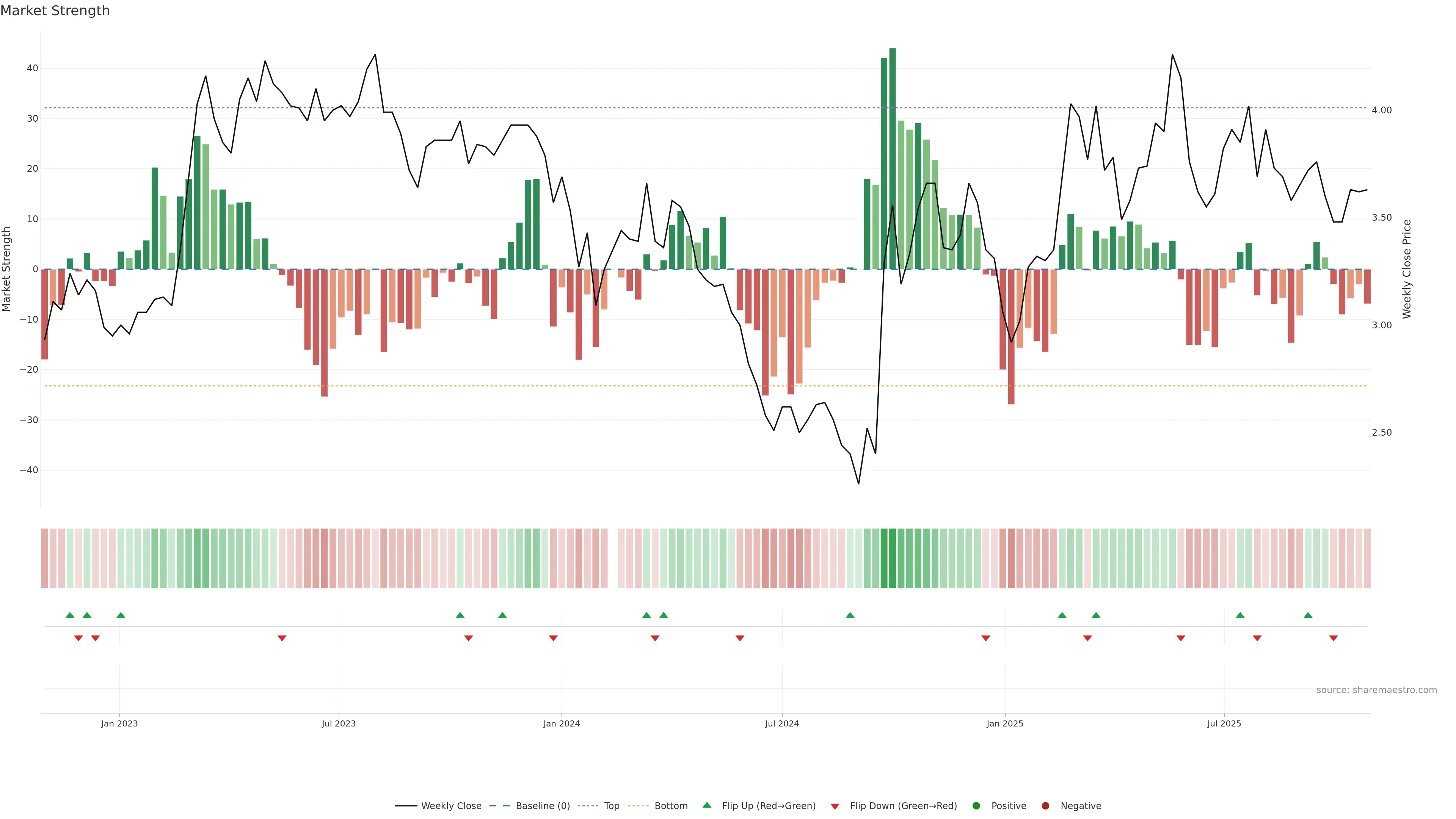Click the Positive green circle legend icon

point(976,806)
